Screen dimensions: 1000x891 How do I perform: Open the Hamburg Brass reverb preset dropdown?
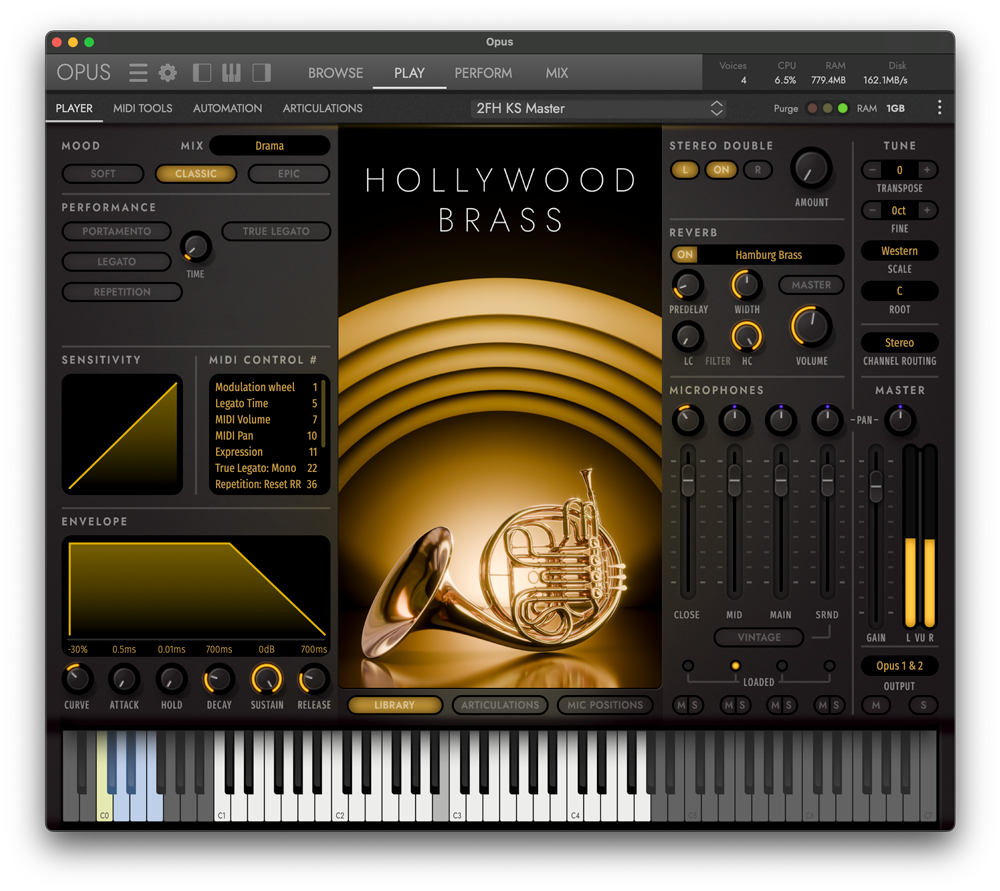tap(768, 255)
